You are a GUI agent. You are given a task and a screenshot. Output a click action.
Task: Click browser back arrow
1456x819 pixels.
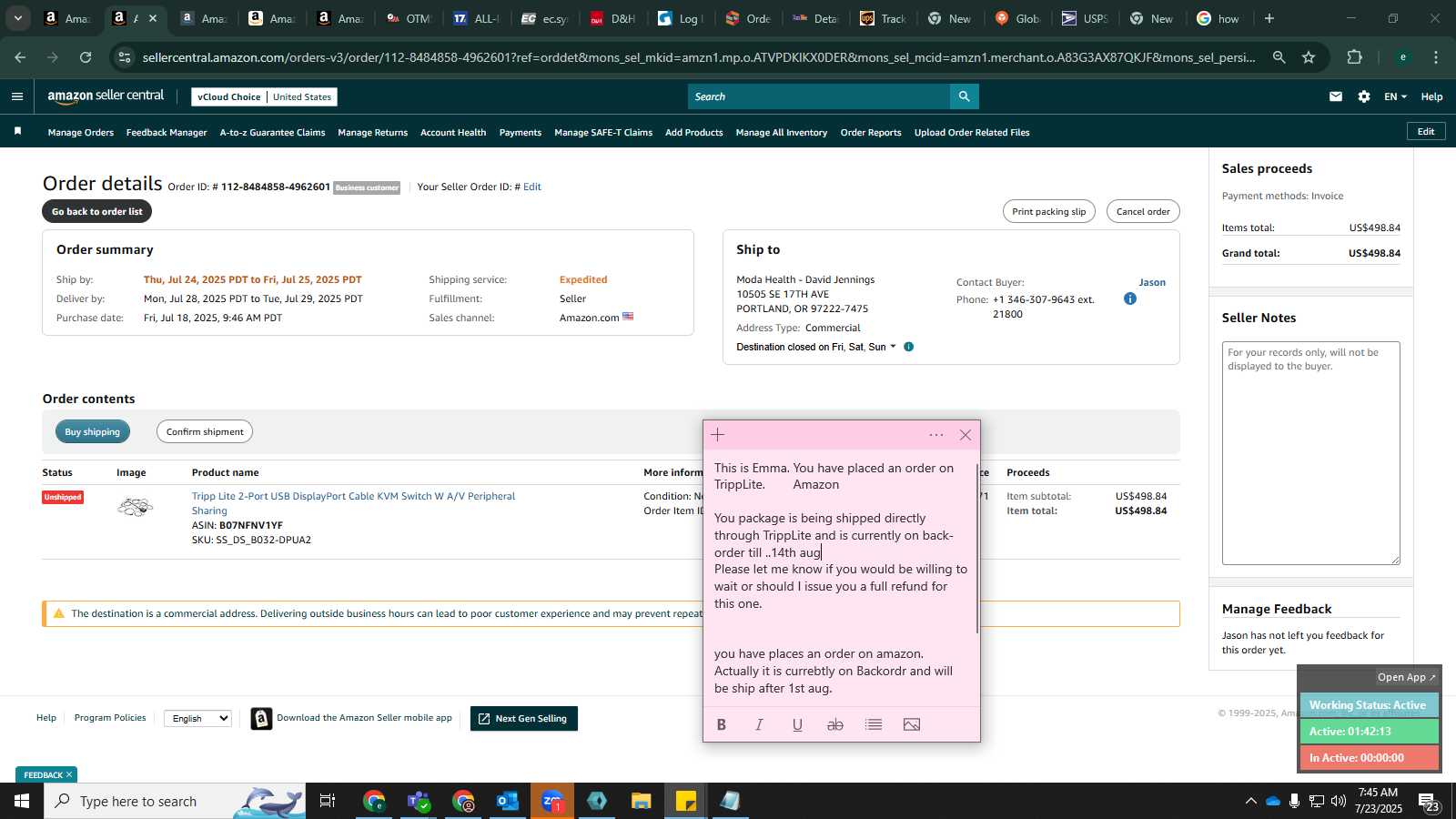pos(20,57)
